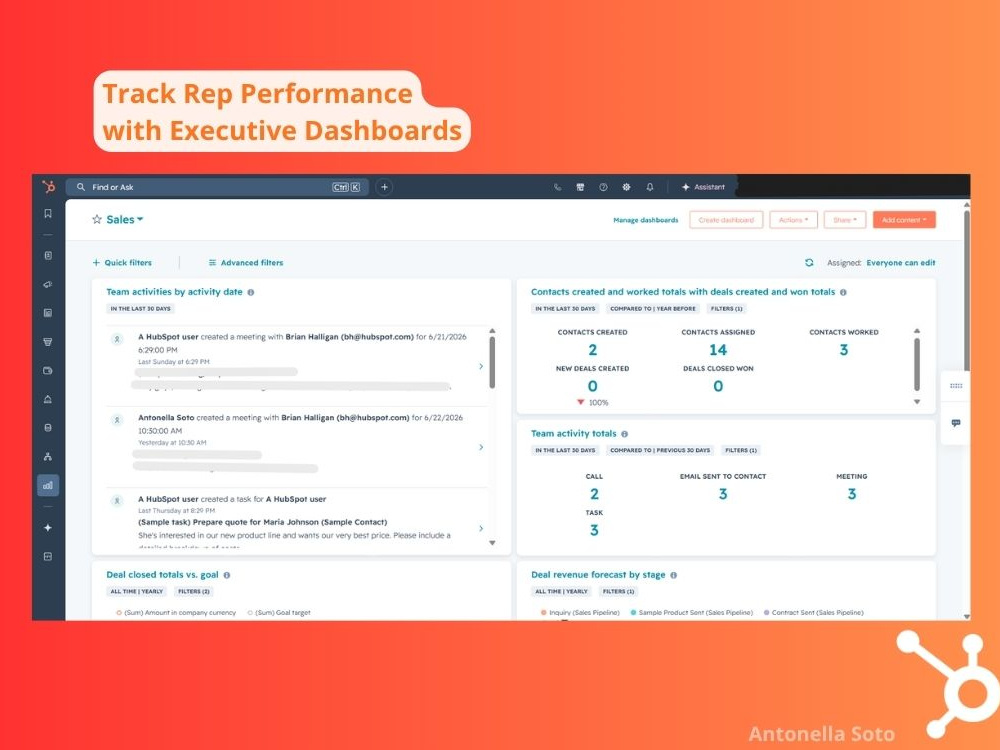Open Deal closed totals vs. goal title
This screenshot has width=1000, height=750.
(162, 575)
